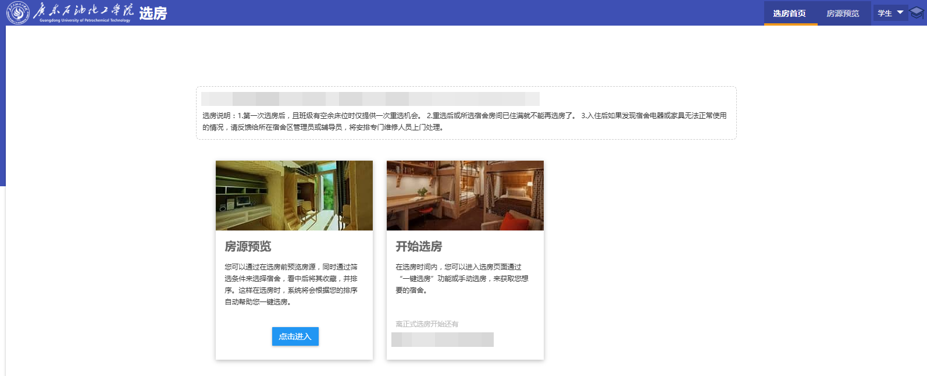927x376 pixels.
Task: Click the 离正式选房开始还有 countdown label
Action: [427, 324]
